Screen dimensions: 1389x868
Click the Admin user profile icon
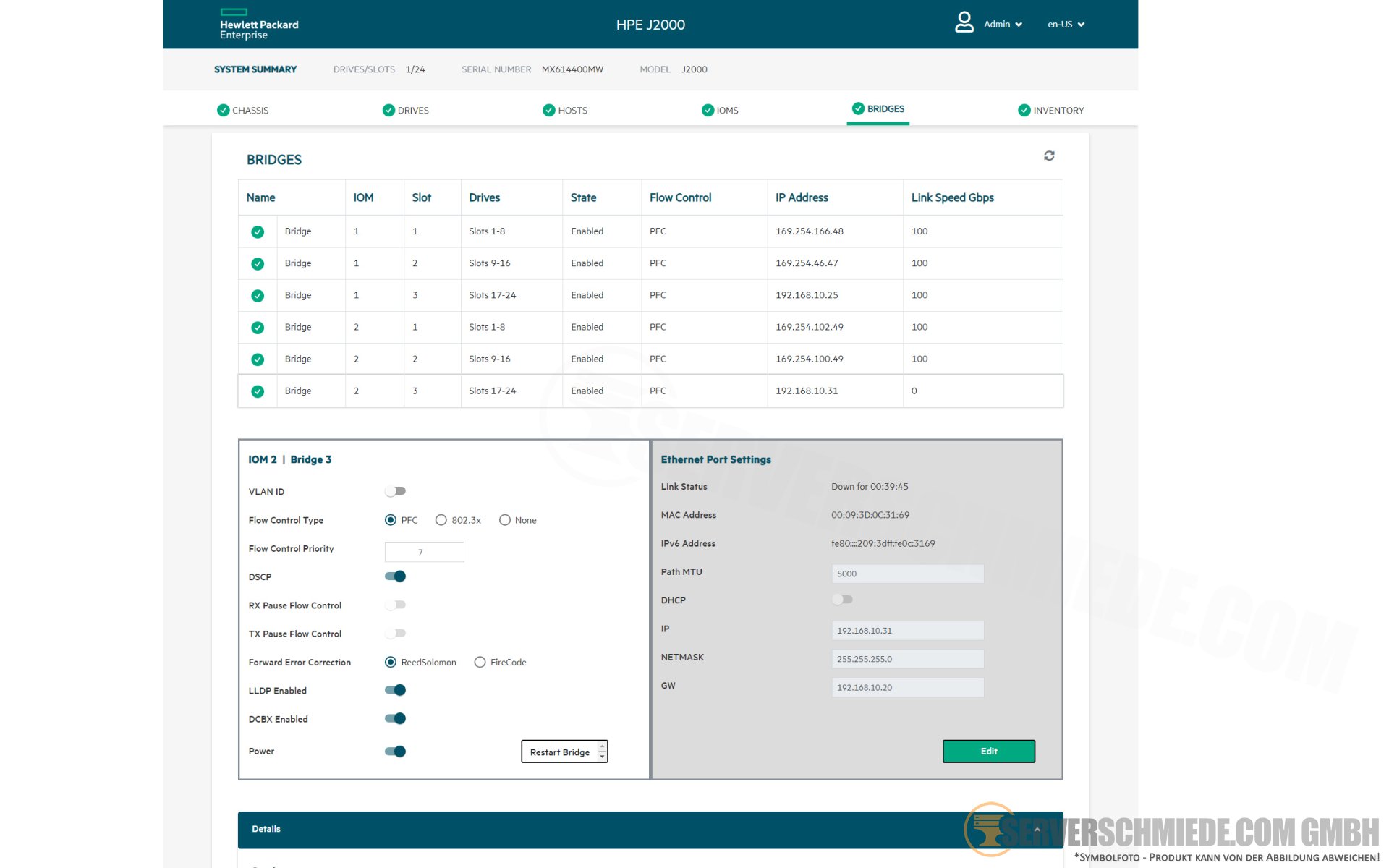point(964,22)
